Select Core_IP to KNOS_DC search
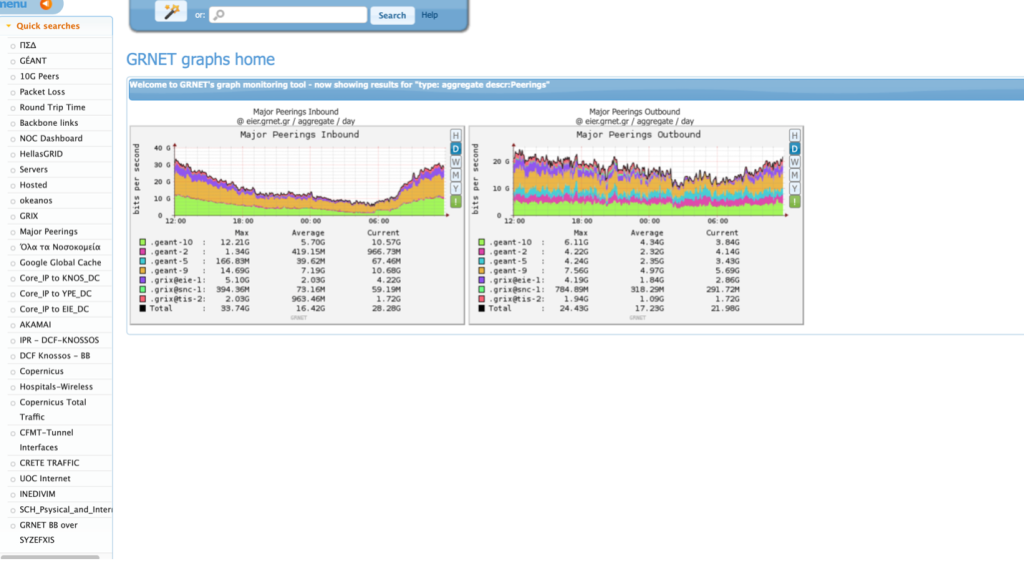The height and width of the screenshot is (562, 1024). click(x=59, y=278)
